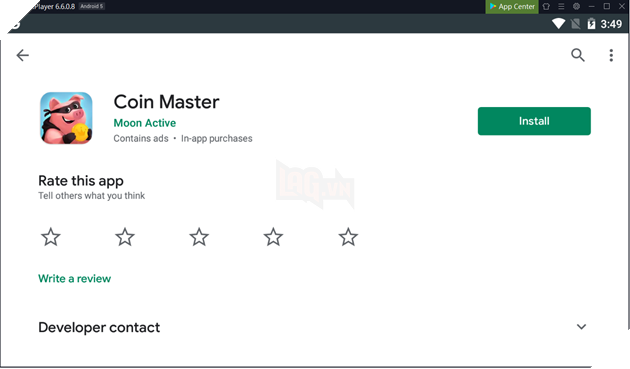The width and height of the screenshot is (630, 369).
Task: Maximize the emulator window
Action: point(607,6)
